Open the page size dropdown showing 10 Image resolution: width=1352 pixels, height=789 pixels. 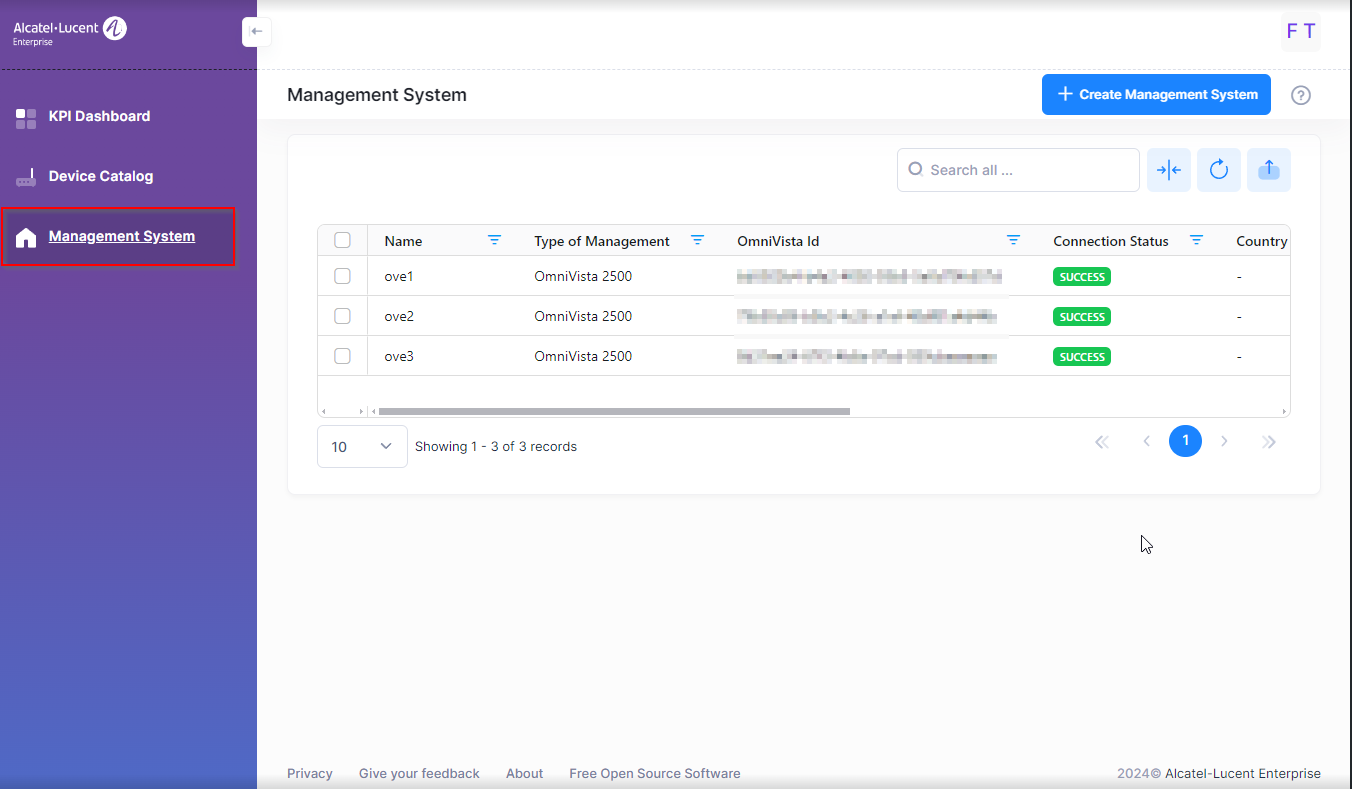coord(362,447)
